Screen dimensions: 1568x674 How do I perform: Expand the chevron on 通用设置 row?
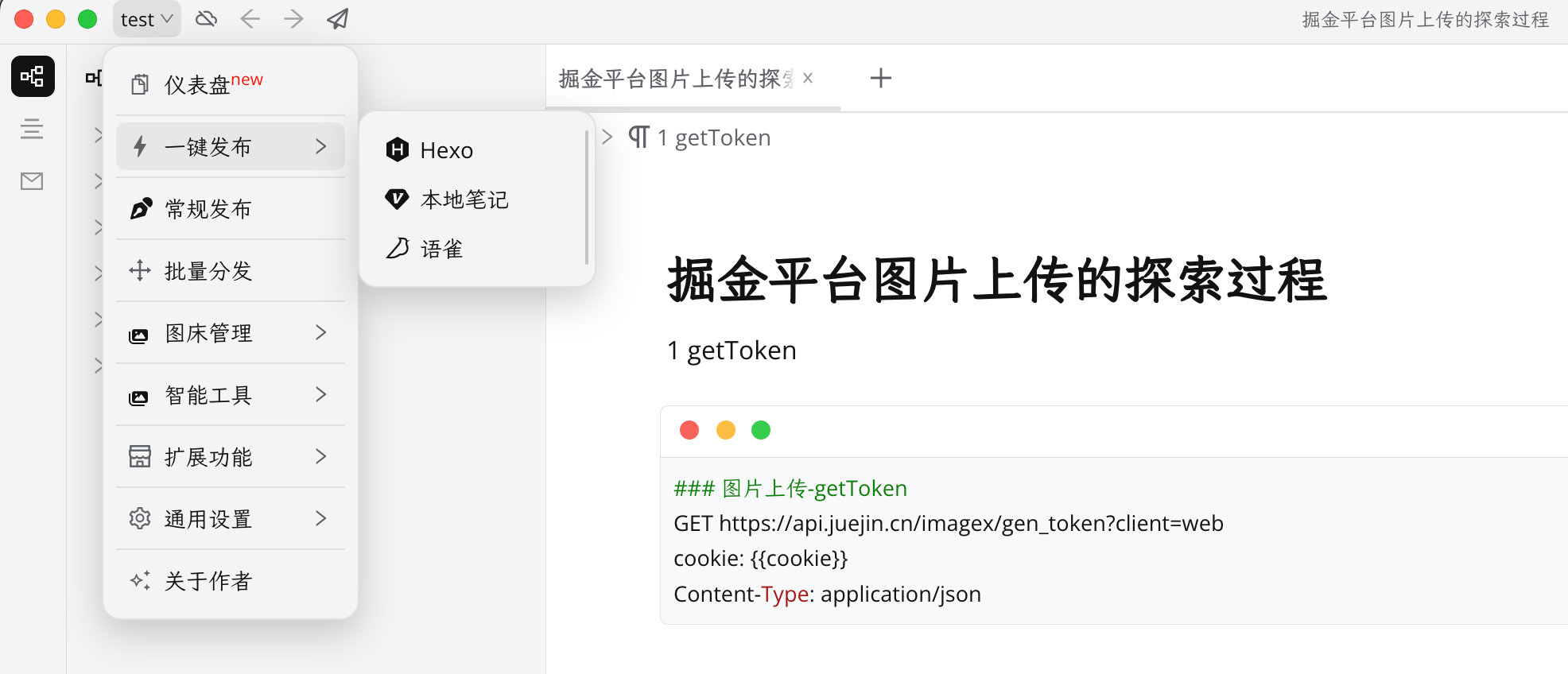(321, 518)
